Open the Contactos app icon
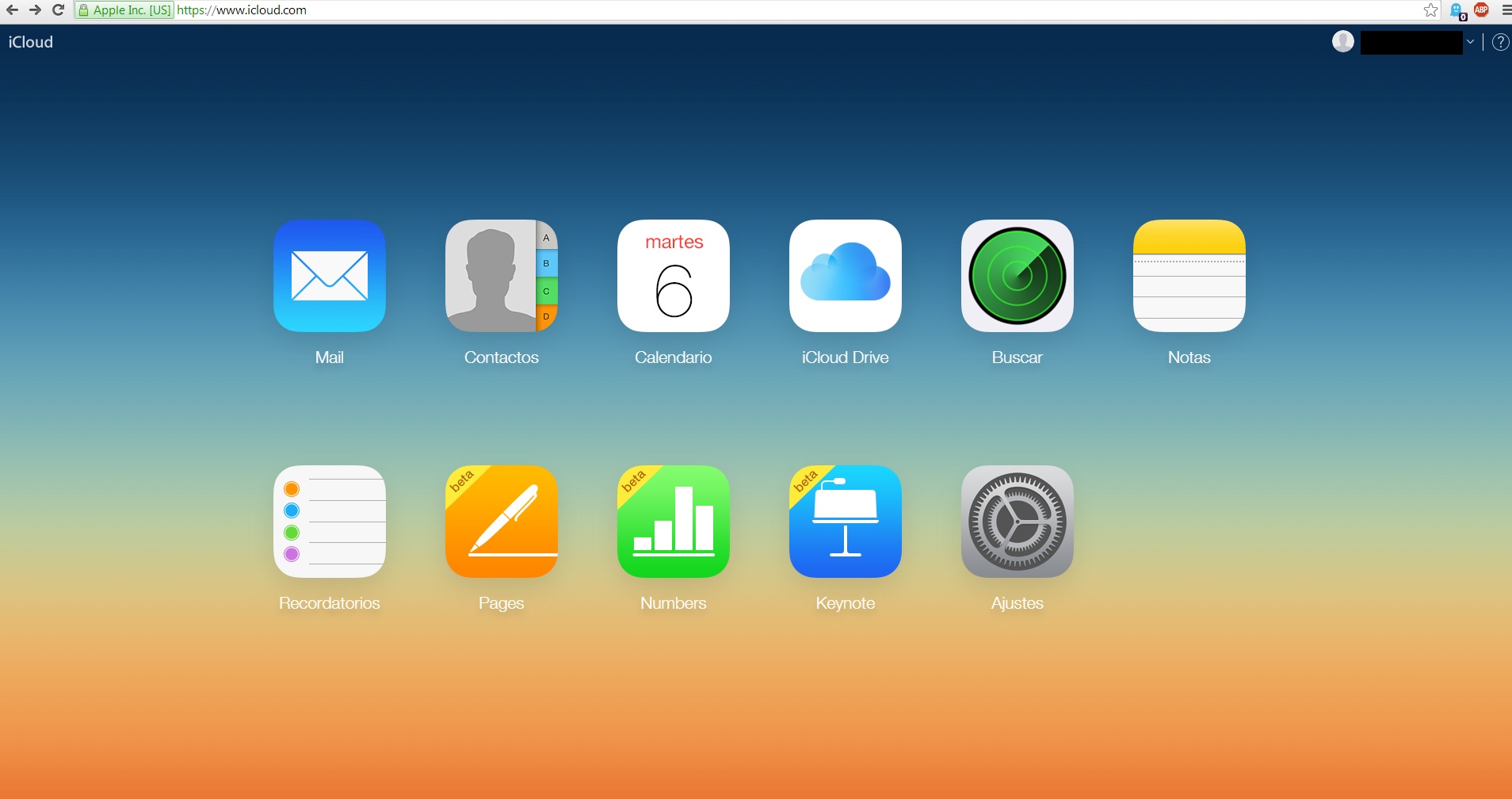Image resolution: width=1512 pixels, height=799 pixels. [502, 276]
